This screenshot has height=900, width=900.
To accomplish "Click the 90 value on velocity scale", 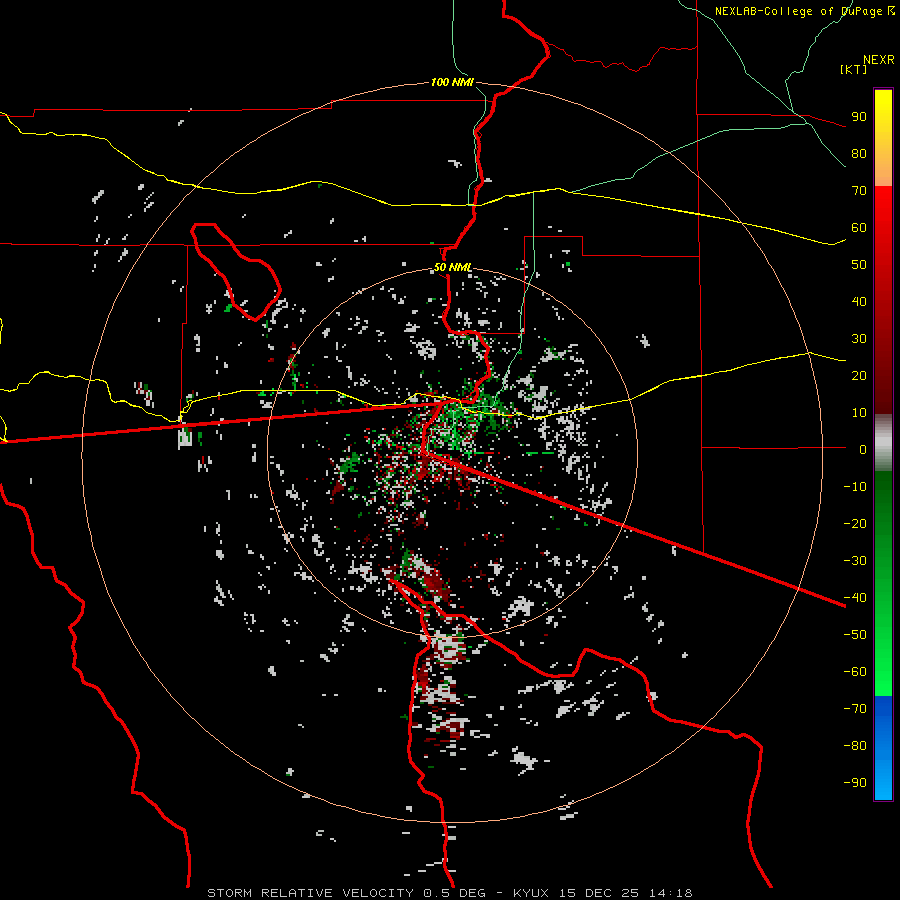I will click(x=859, y=117).
